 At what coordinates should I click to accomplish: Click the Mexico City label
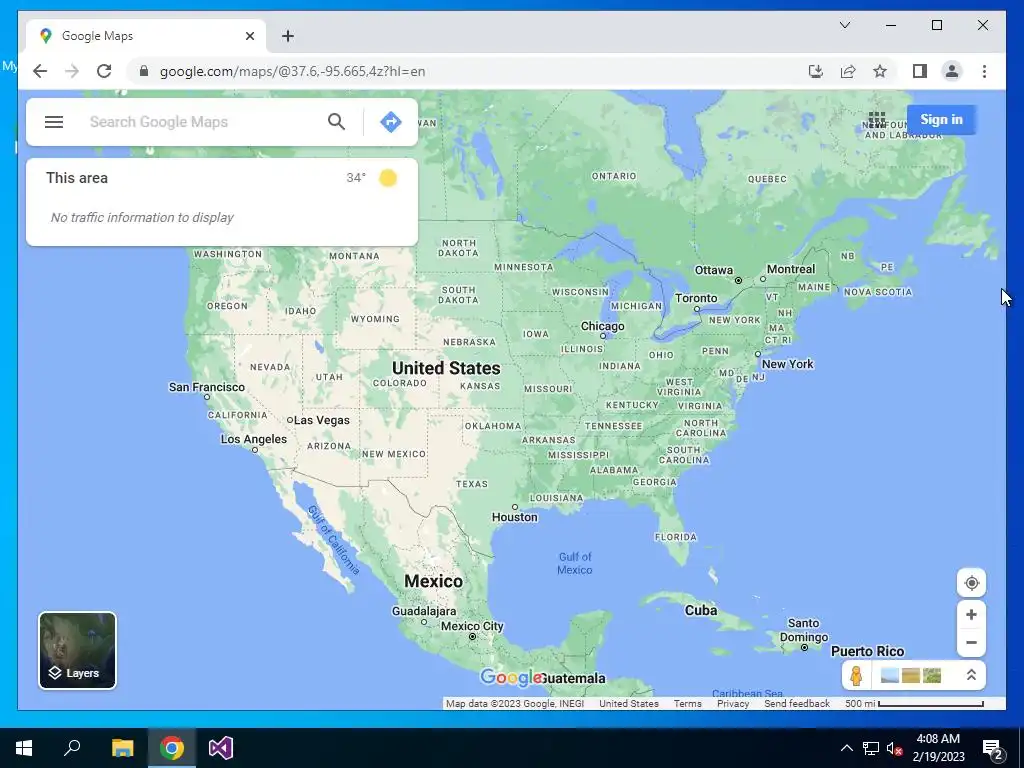(472, 626)
